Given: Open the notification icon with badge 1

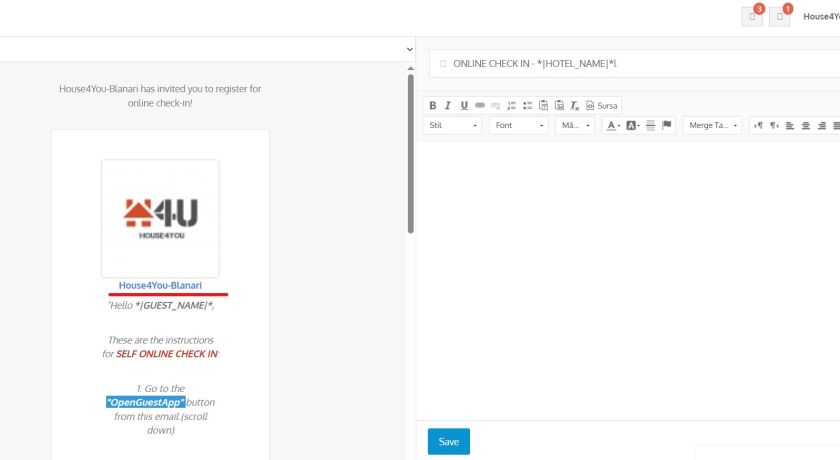Looking at the screenshot, I should tap(779, 17).
